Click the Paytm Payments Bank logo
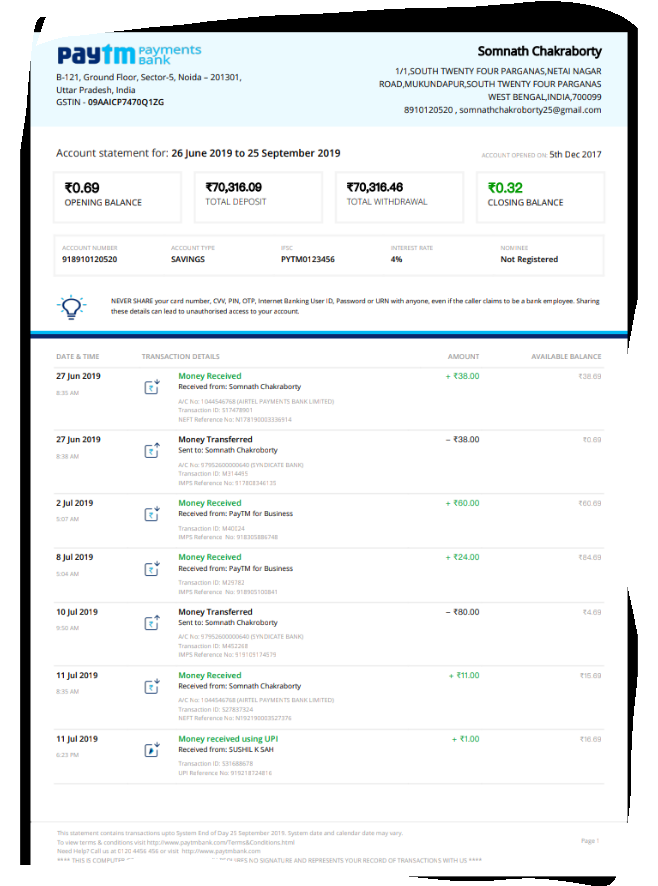 (129, 55)
